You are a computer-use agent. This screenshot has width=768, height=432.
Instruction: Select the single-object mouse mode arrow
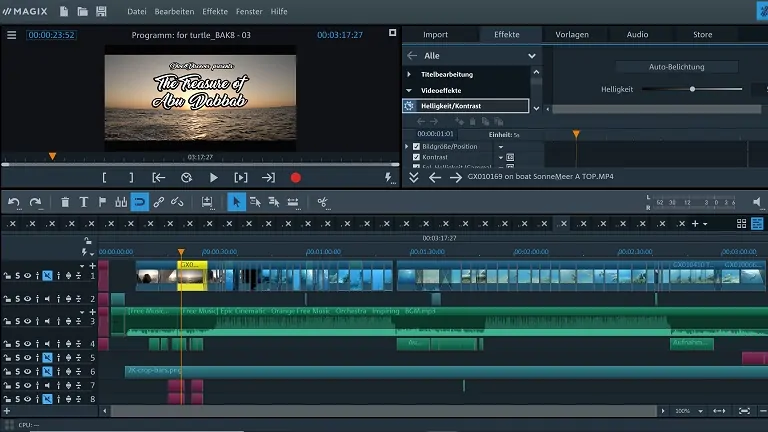coord(236,202)
